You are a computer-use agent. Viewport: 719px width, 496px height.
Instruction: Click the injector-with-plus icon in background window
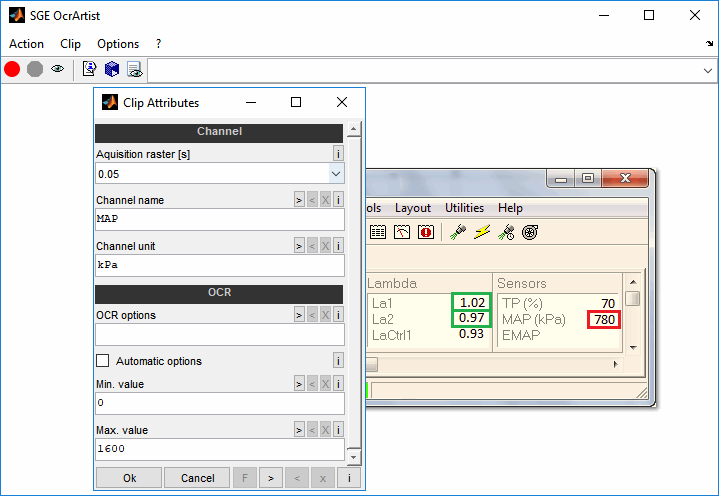tap(506, 232)
